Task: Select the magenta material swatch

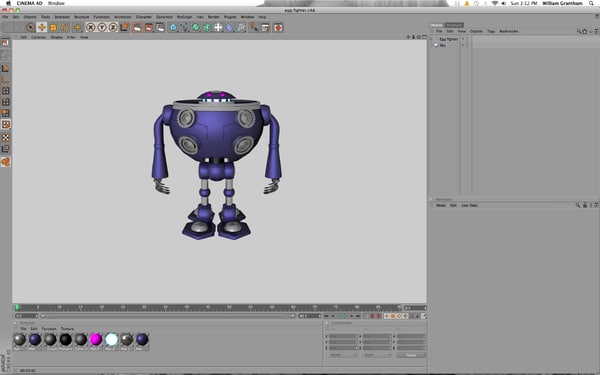Action: click(96, 339)
